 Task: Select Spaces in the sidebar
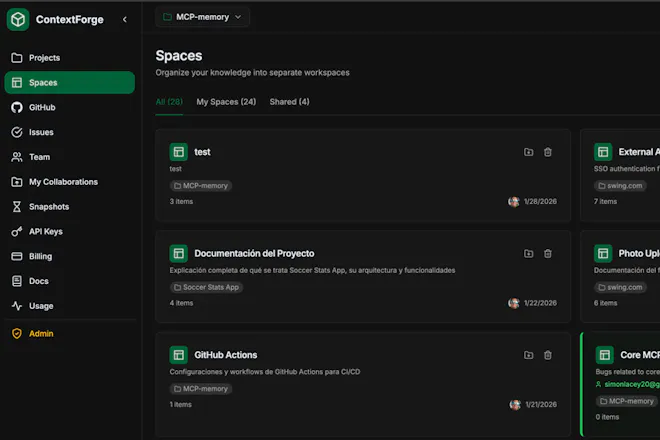(x=70, y=83)
